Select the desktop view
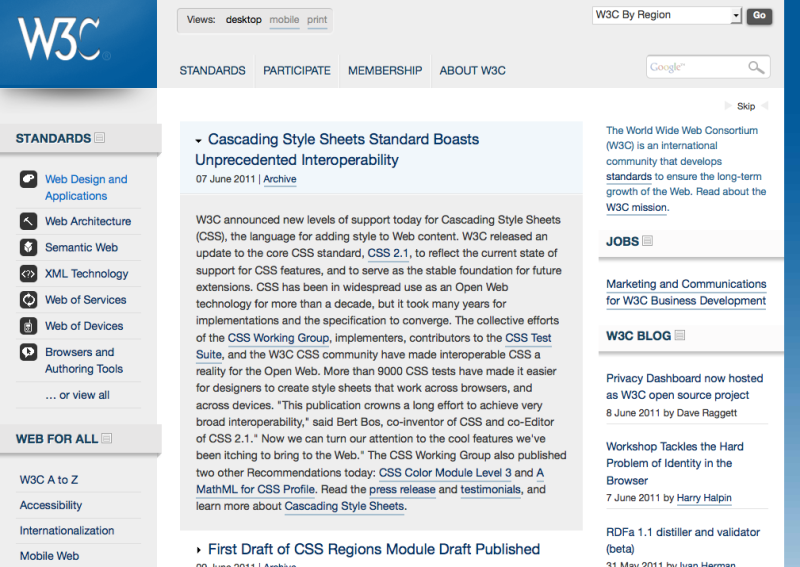This screenshot has height=567, width=800. click(243, 20)
